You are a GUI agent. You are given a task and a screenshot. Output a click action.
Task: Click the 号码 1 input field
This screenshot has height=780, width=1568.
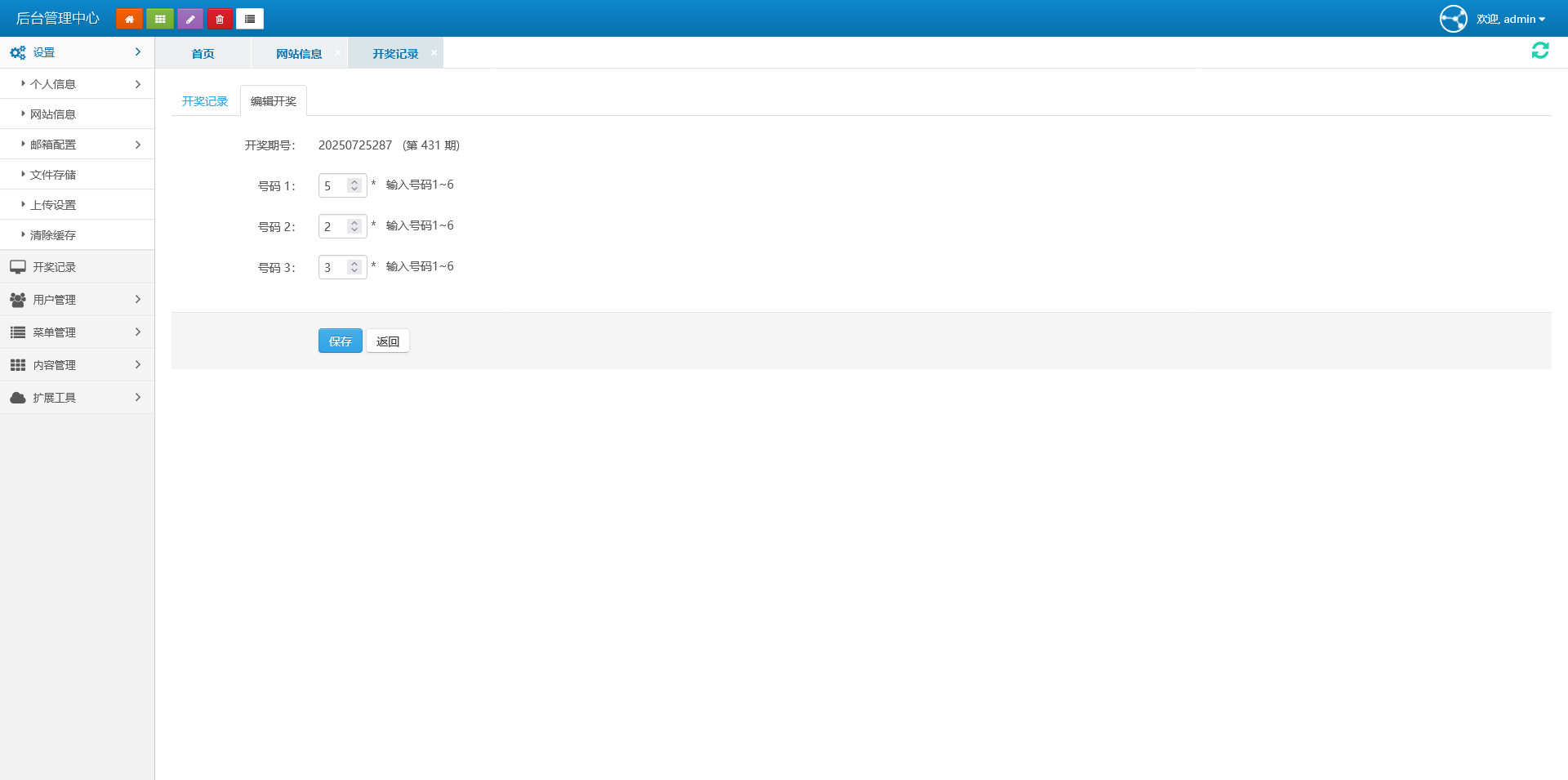(x=342, y=185)
